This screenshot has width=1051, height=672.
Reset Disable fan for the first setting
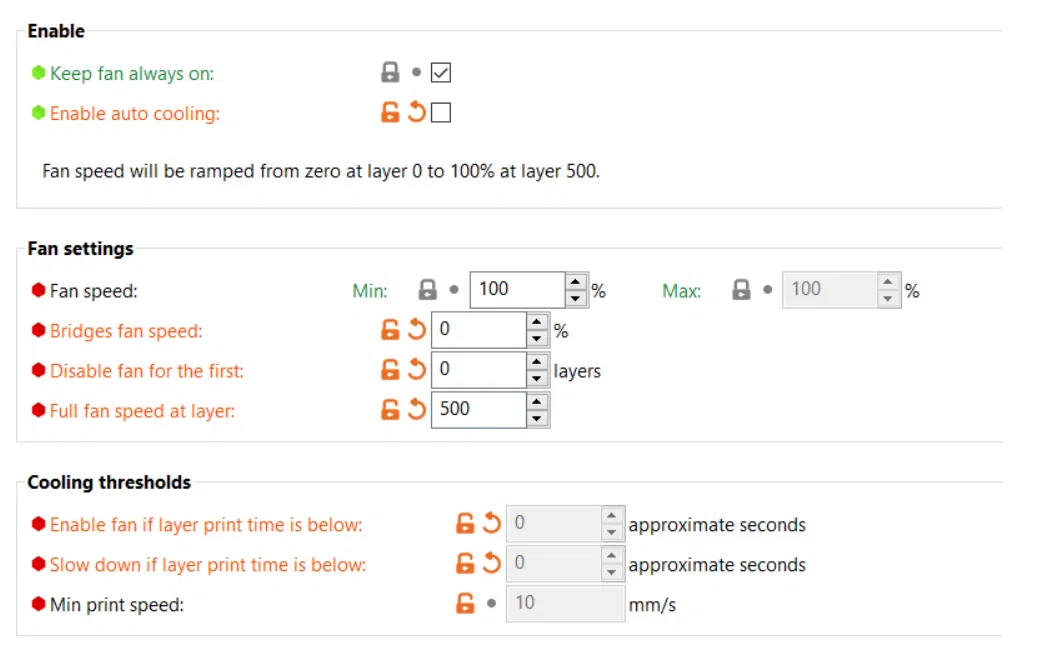(416, 370)
